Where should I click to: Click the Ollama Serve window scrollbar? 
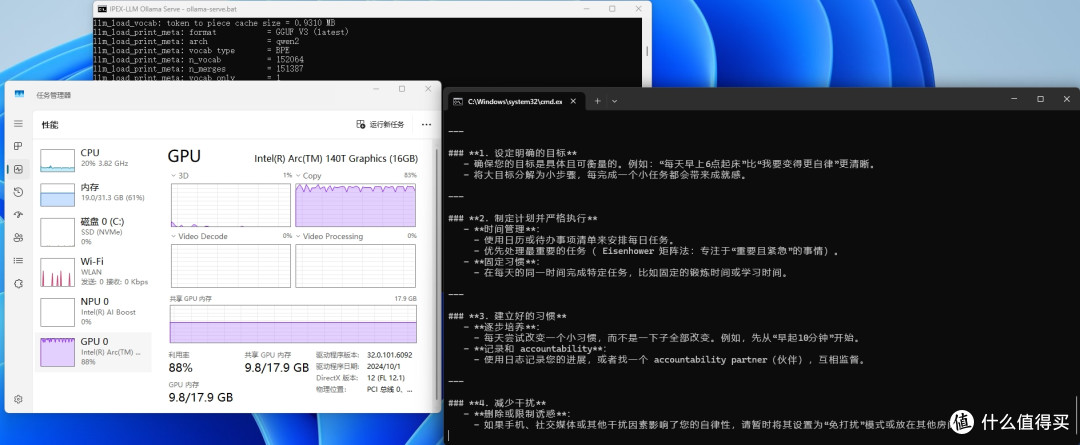point(646,52)
